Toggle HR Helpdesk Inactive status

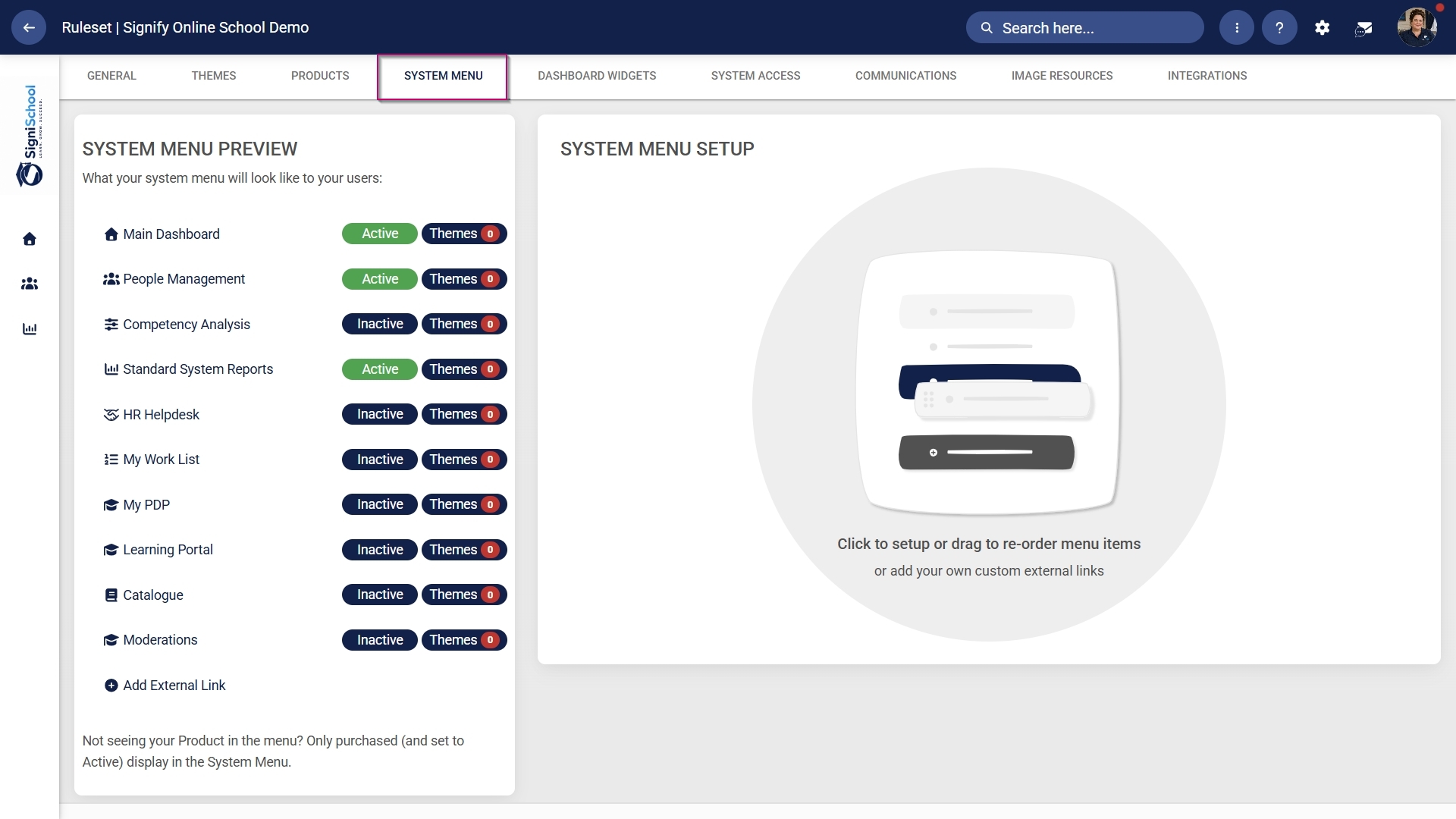(380, 414)
